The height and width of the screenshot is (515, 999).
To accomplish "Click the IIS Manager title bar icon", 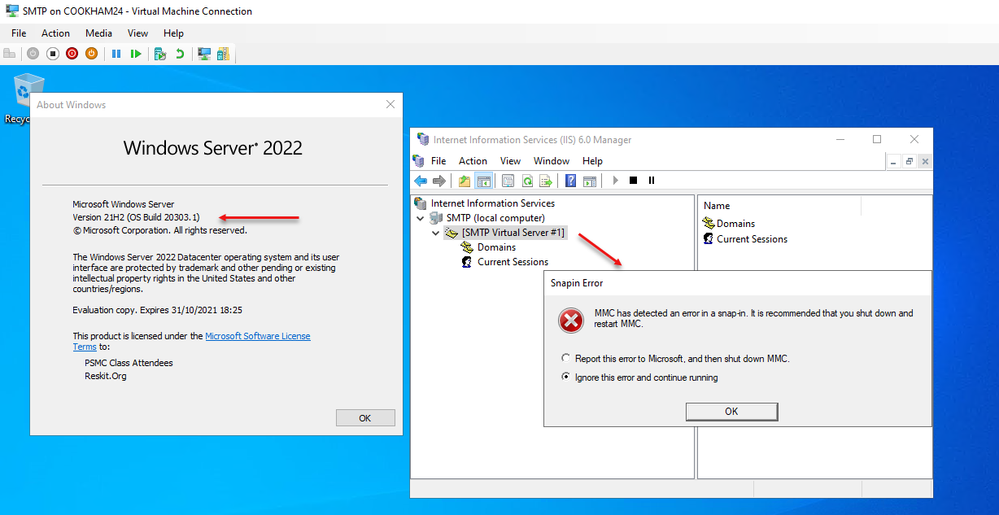I will tap(422, 140).
